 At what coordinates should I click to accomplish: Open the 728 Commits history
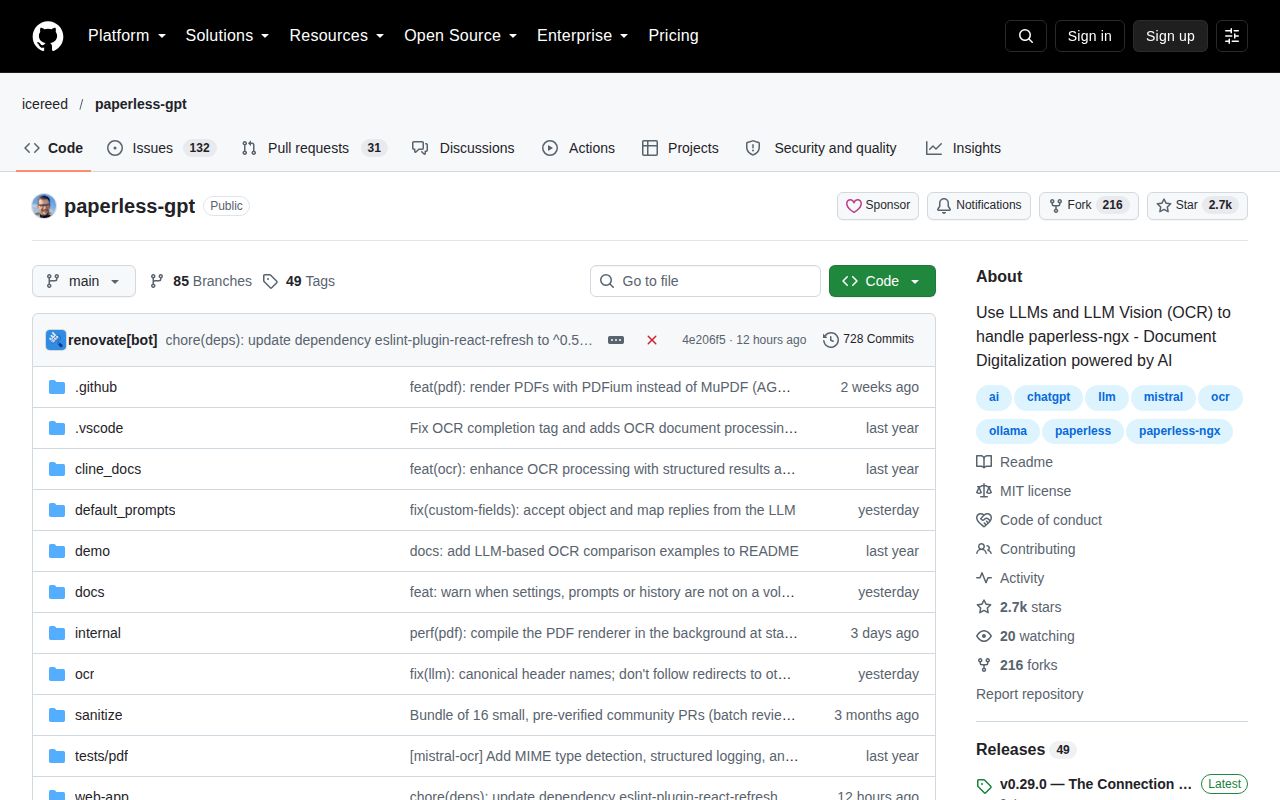[x=868, y=340]
